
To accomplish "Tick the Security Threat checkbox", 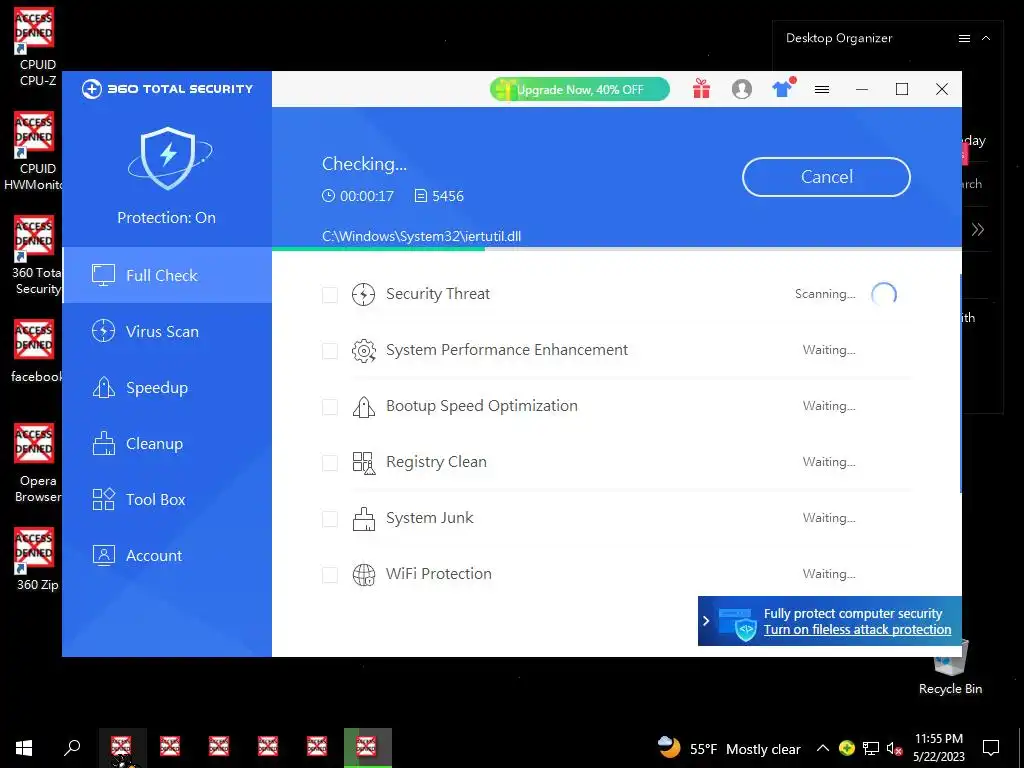I will (x=330, y=295).
